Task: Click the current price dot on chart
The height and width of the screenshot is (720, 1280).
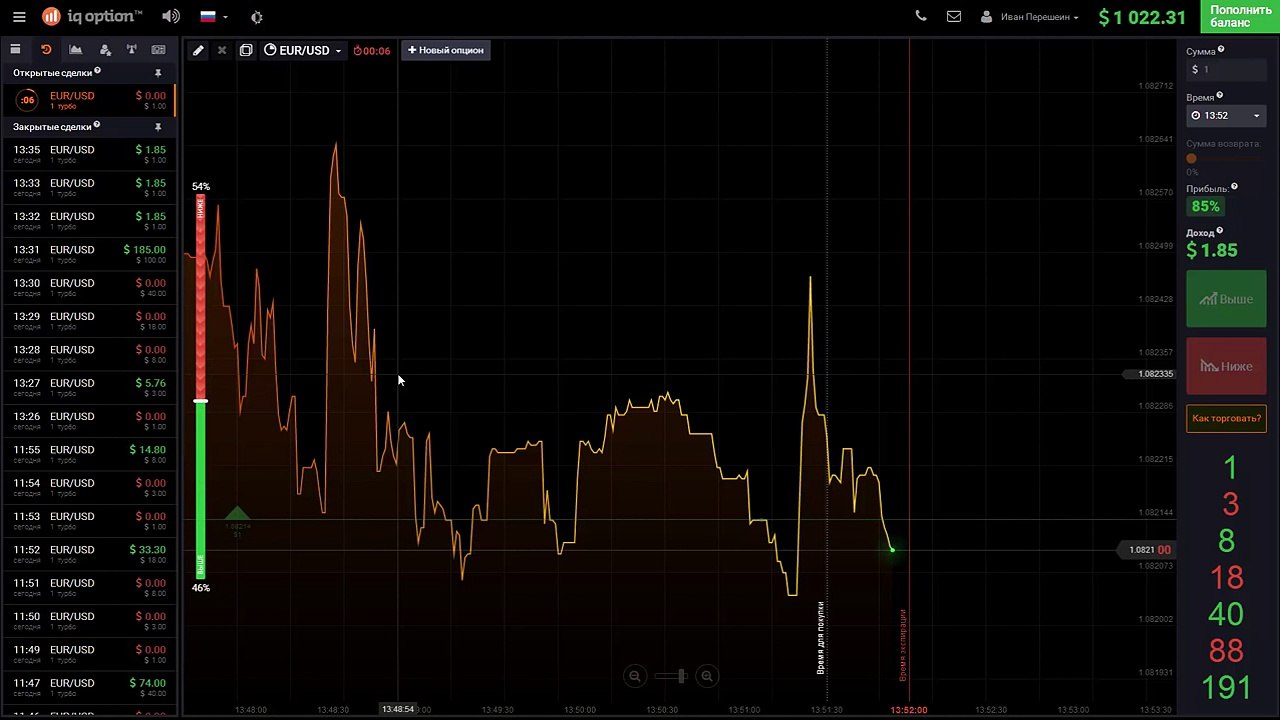Action: (x=892, y=549)
